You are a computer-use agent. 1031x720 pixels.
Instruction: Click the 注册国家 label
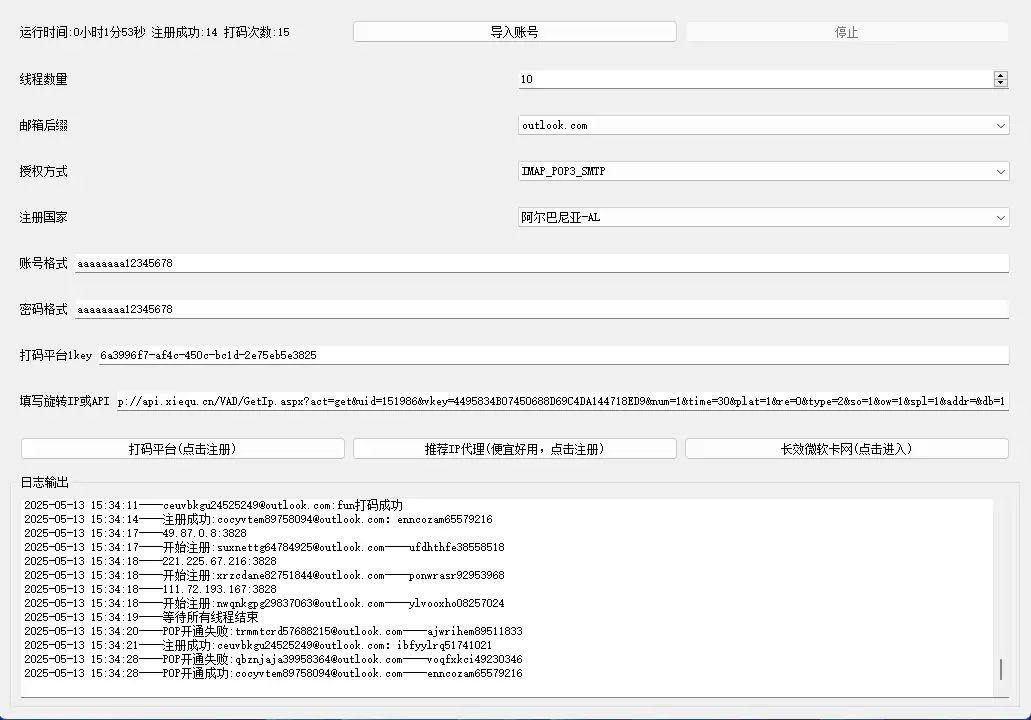43,217
